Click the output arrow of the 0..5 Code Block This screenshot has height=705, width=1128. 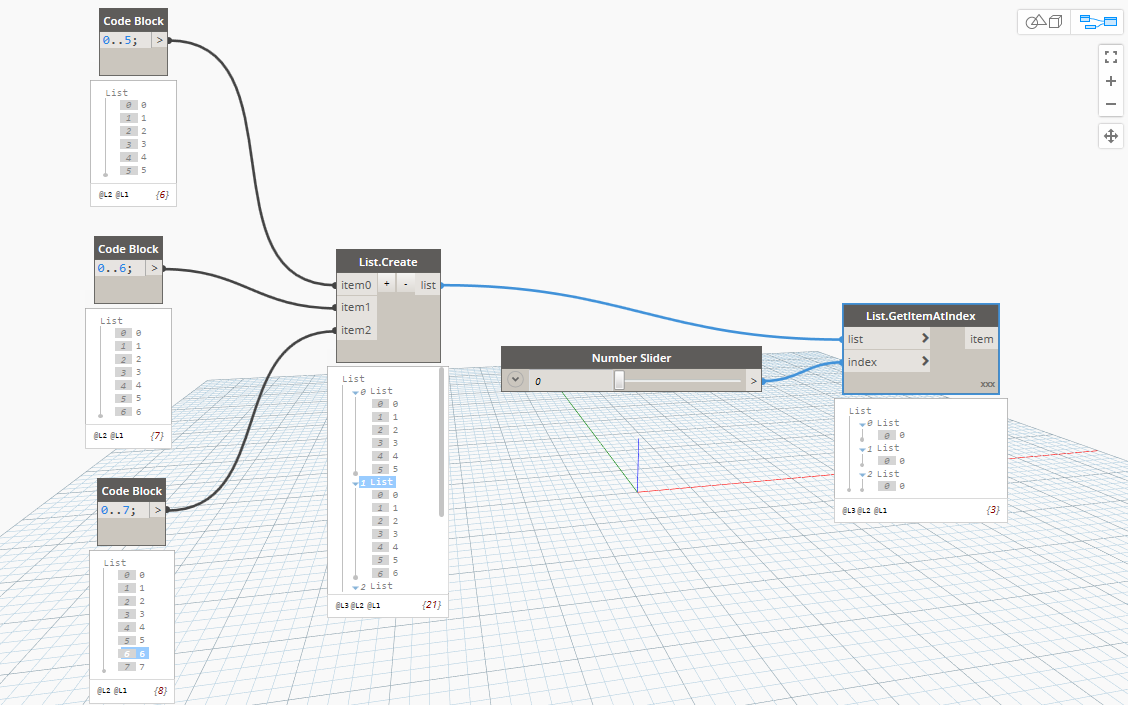[x=159, y=39]
